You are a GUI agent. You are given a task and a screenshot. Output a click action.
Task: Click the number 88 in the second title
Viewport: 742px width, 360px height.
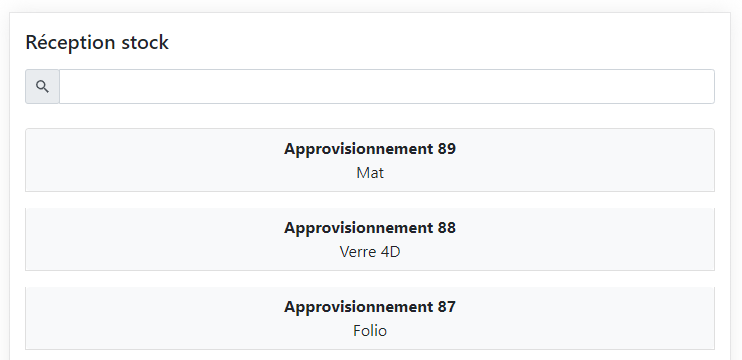pyautogui.click(x=447, y=228)
